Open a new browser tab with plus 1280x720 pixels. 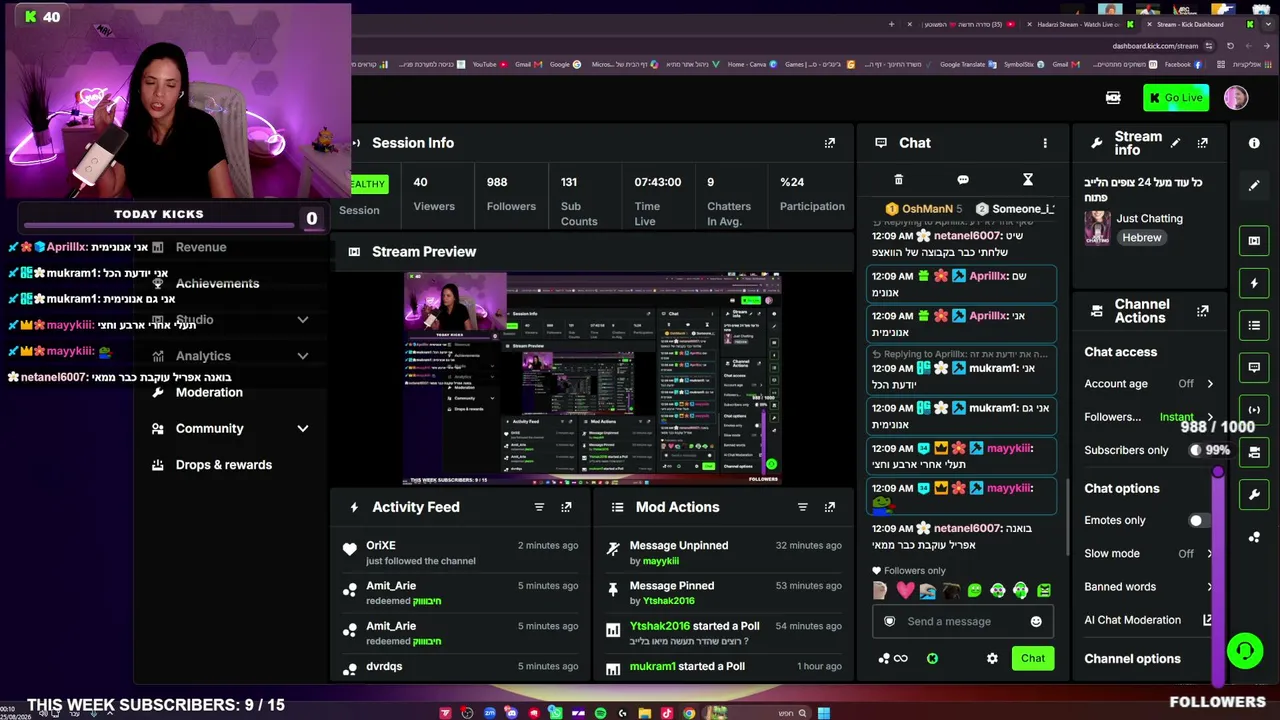[x=891, y=24]
